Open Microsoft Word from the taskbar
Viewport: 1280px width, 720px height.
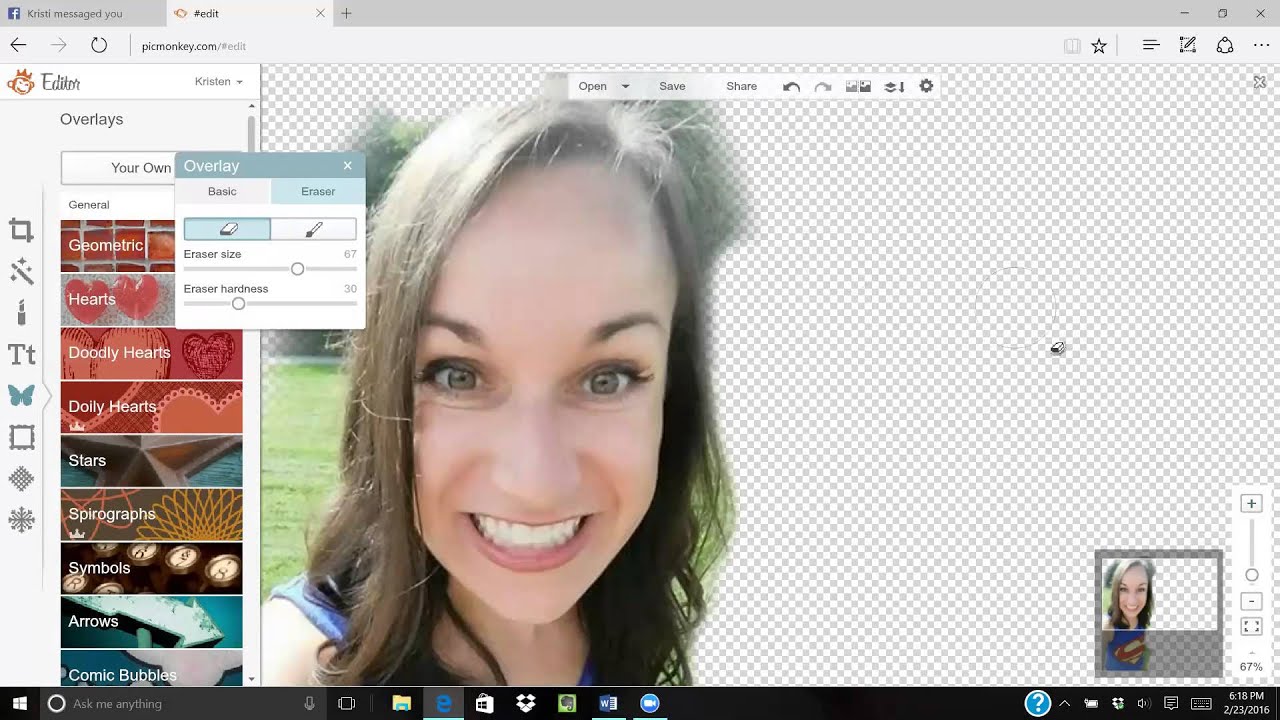click(608, 703)
